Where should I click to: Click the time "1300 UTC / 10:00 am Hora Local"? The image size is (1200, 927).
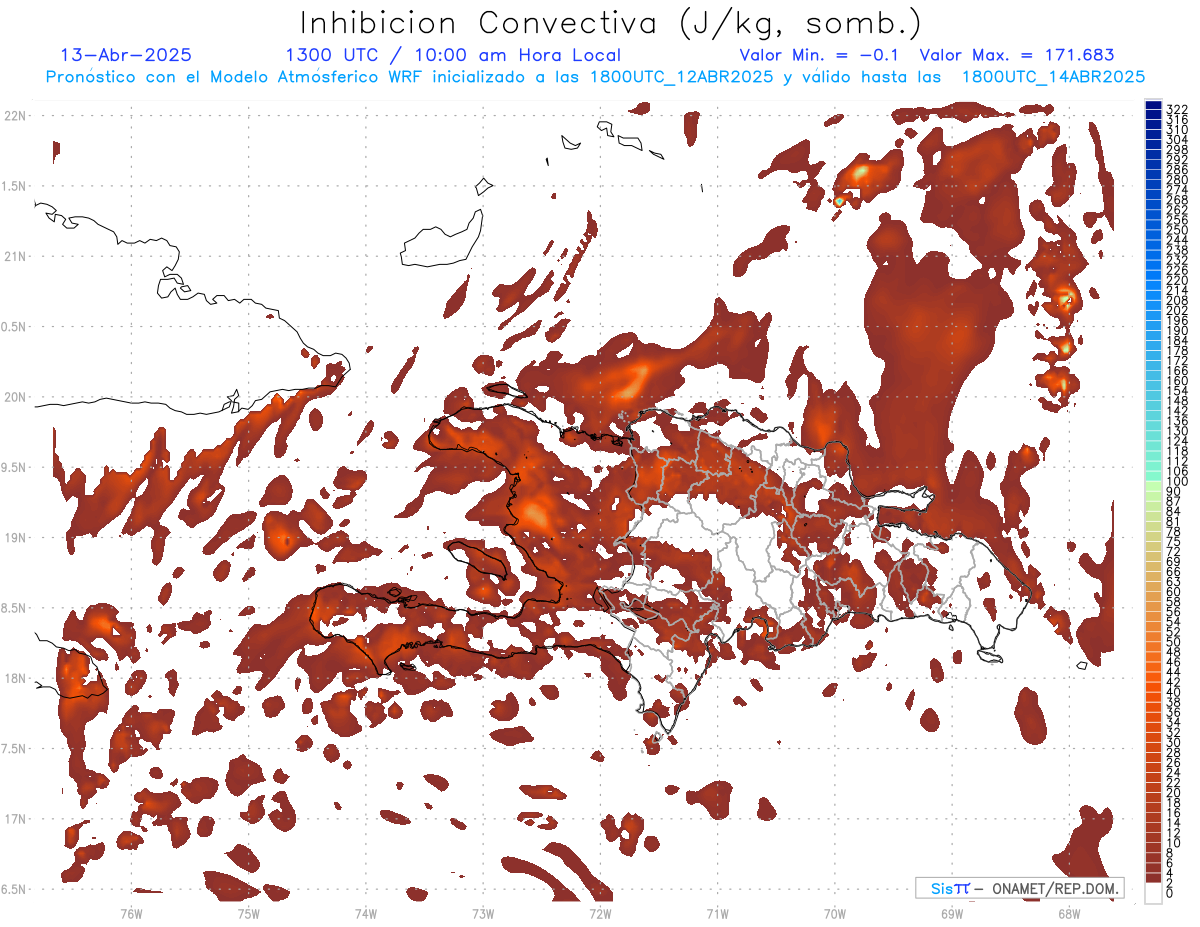(453, 55)
